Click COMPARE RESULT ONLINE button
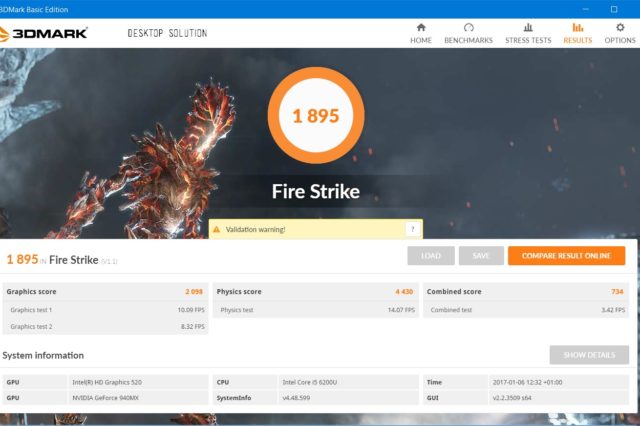Viewport: 640px width, 426px height. 567,256
